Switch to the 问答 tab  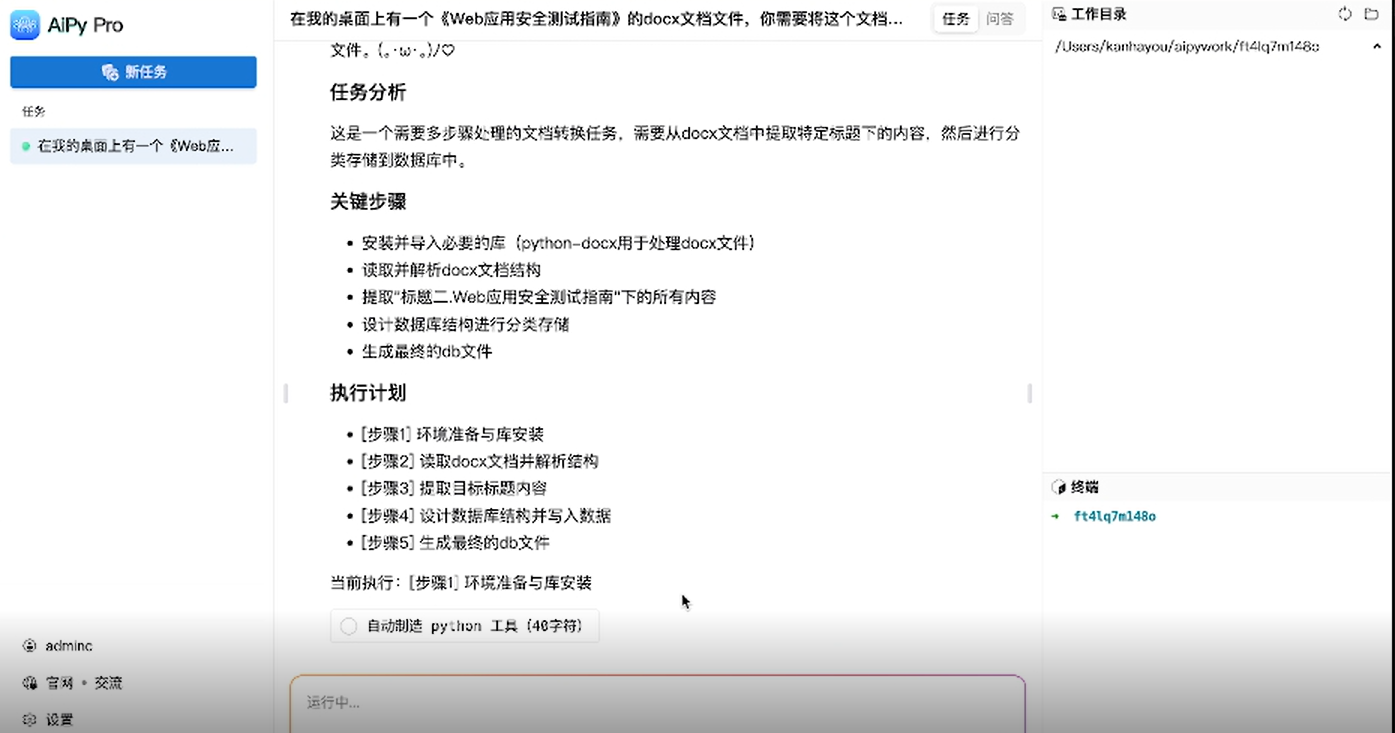1003,18
